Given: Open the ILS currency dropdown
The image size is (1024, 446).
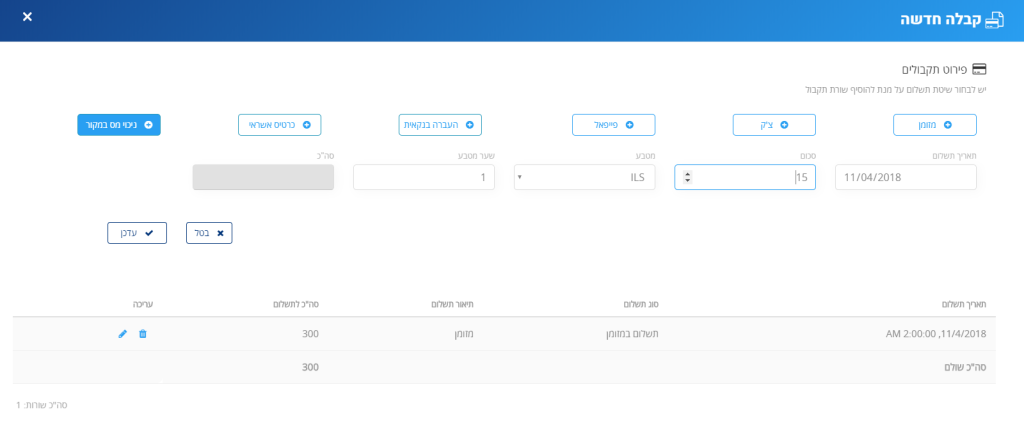Looking at the screenshot, I should [584, 177].
